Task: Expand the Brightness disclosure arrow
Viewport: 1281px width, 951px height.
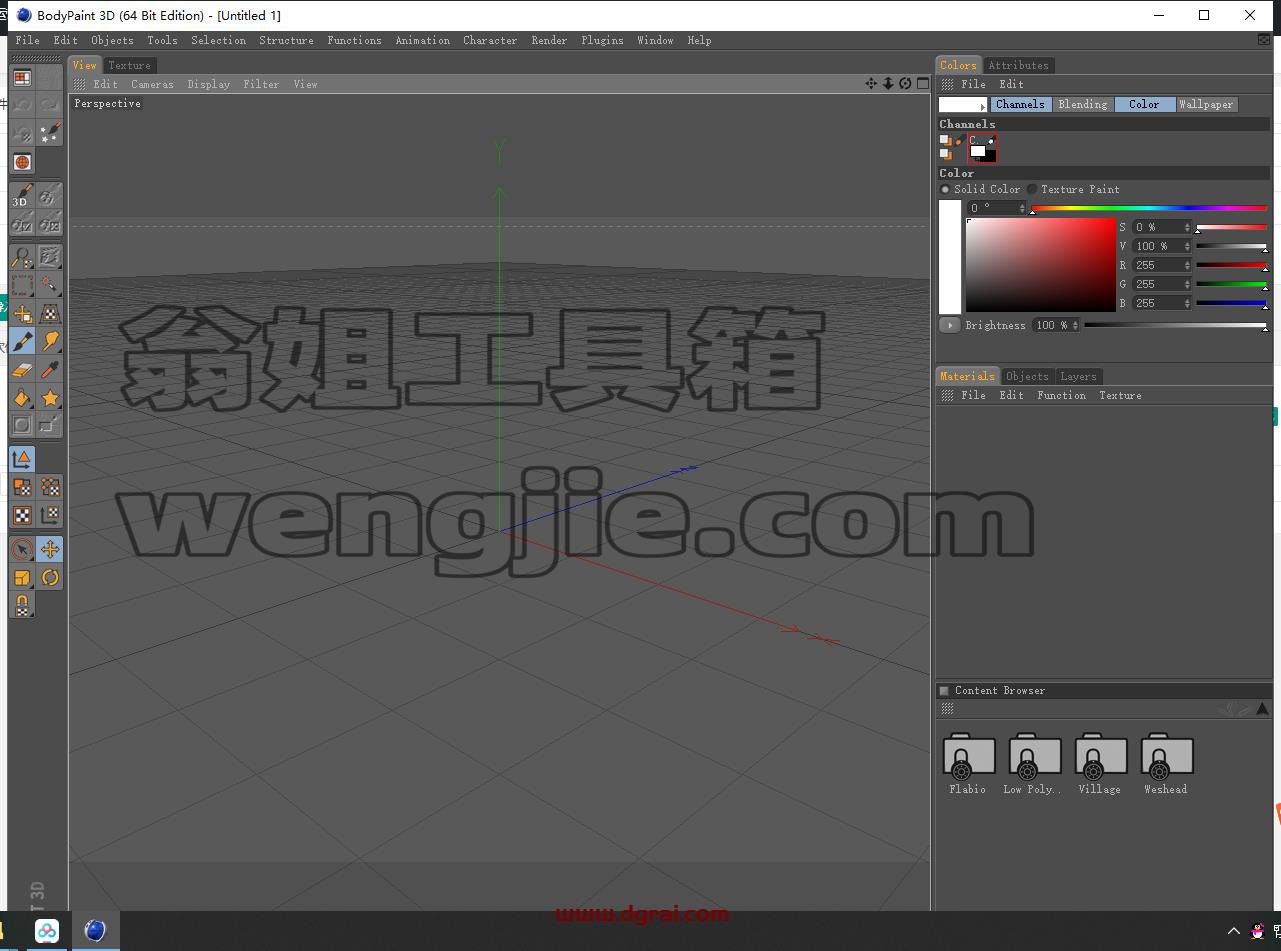Action: pyautogui.click(x=950, y=325)
